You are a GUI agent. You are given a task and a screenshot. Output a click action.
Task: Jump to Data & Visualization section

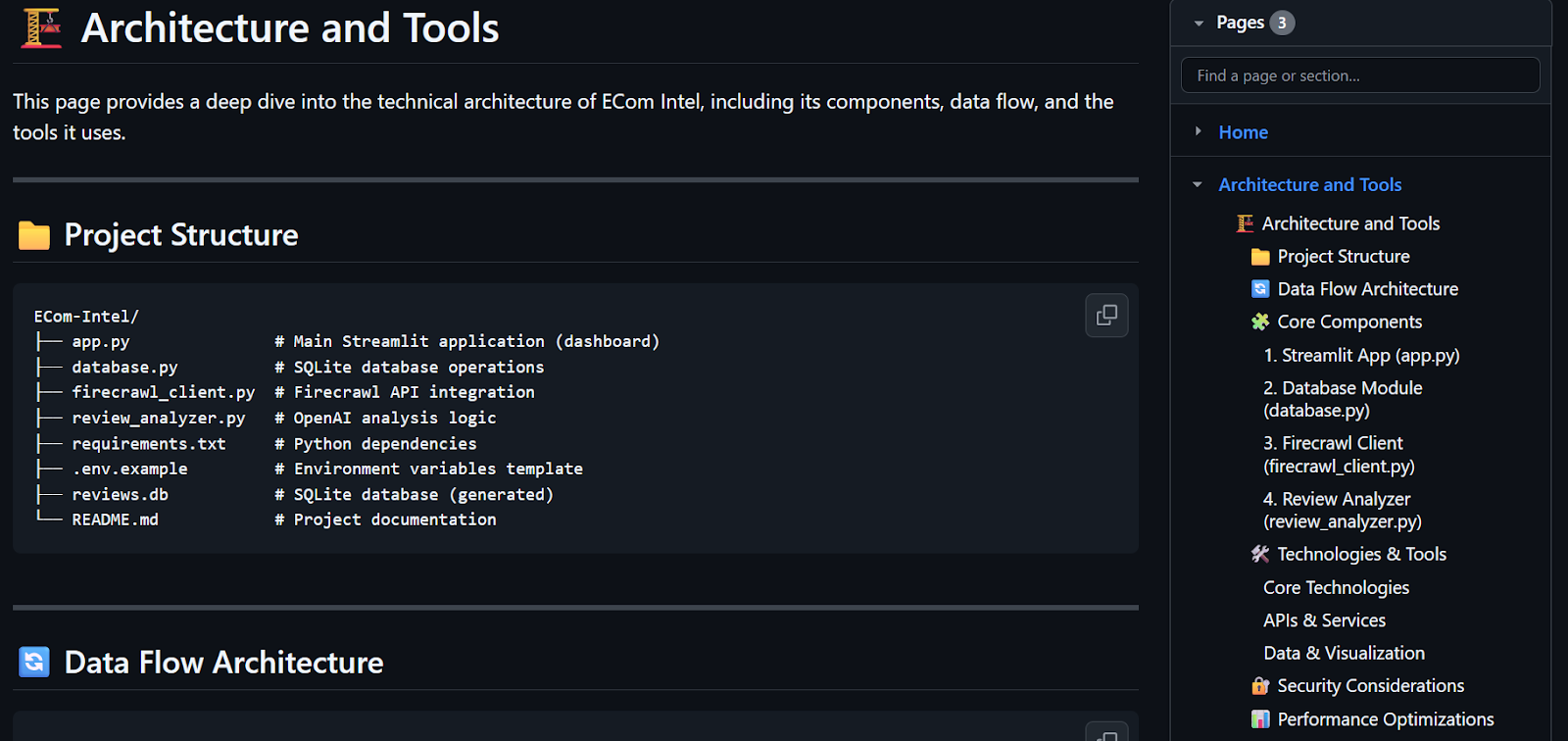coord(1344,653)
